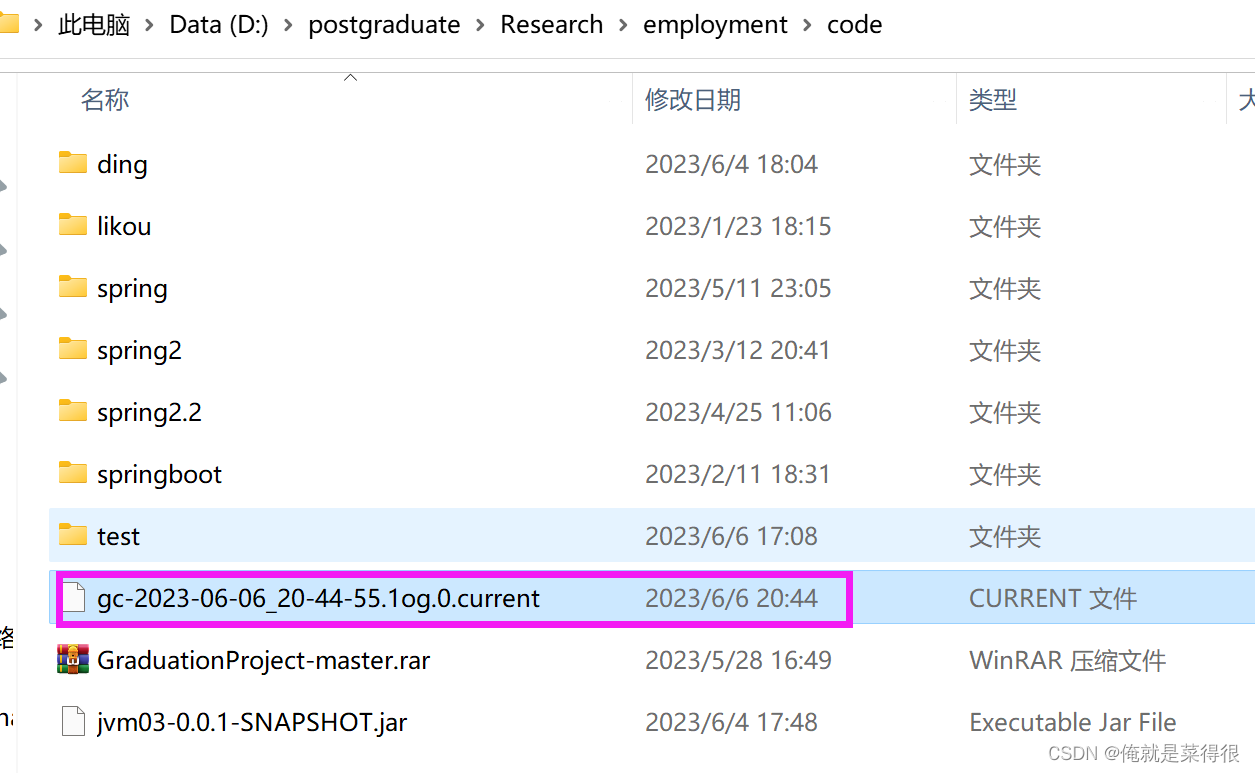The height and width of the screenshot is (773, 1255).
Task: Click date 2023/1/23 18:15 of likou
Action: point(738,226)
